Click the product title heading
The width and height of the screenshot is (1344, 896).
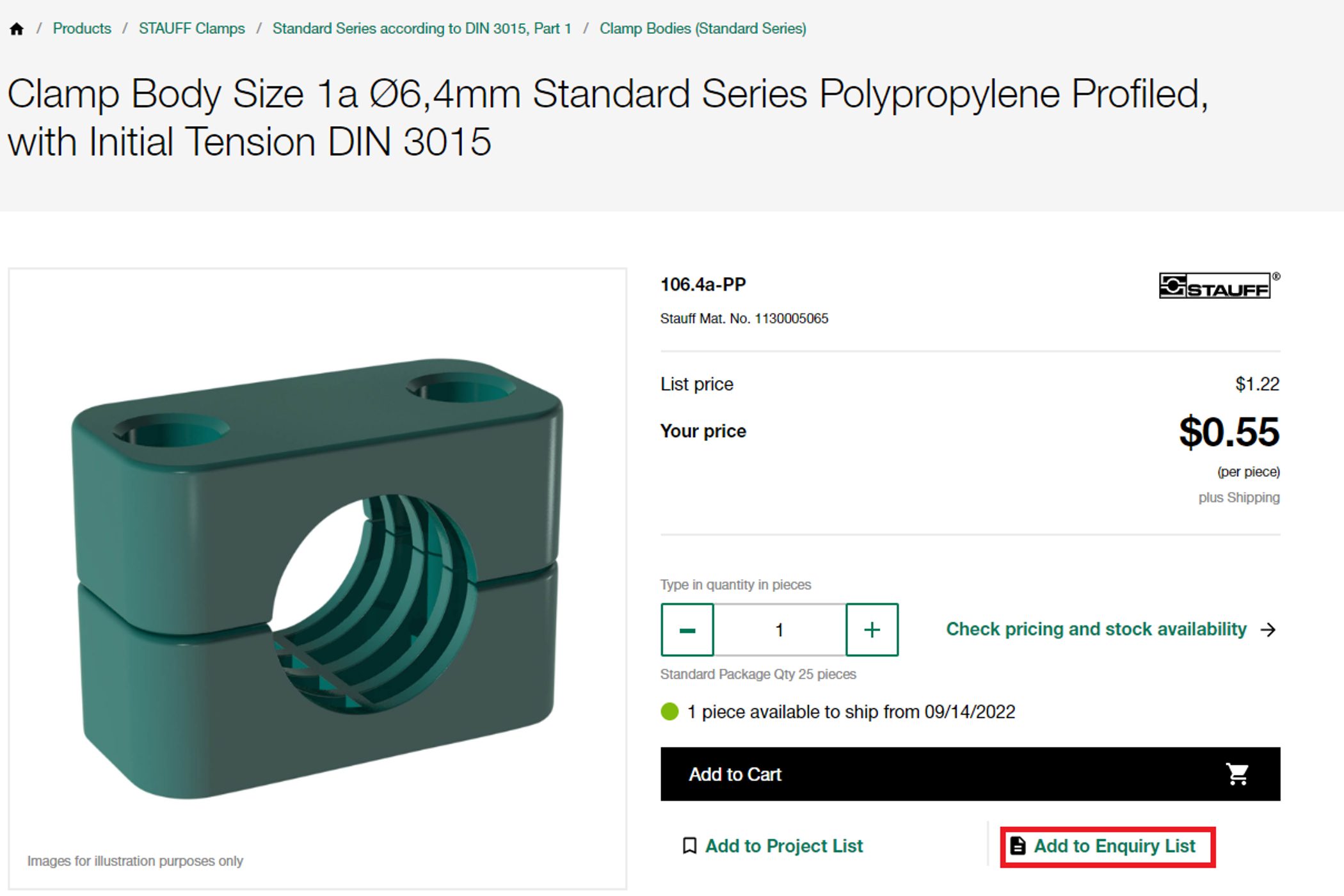607,117
